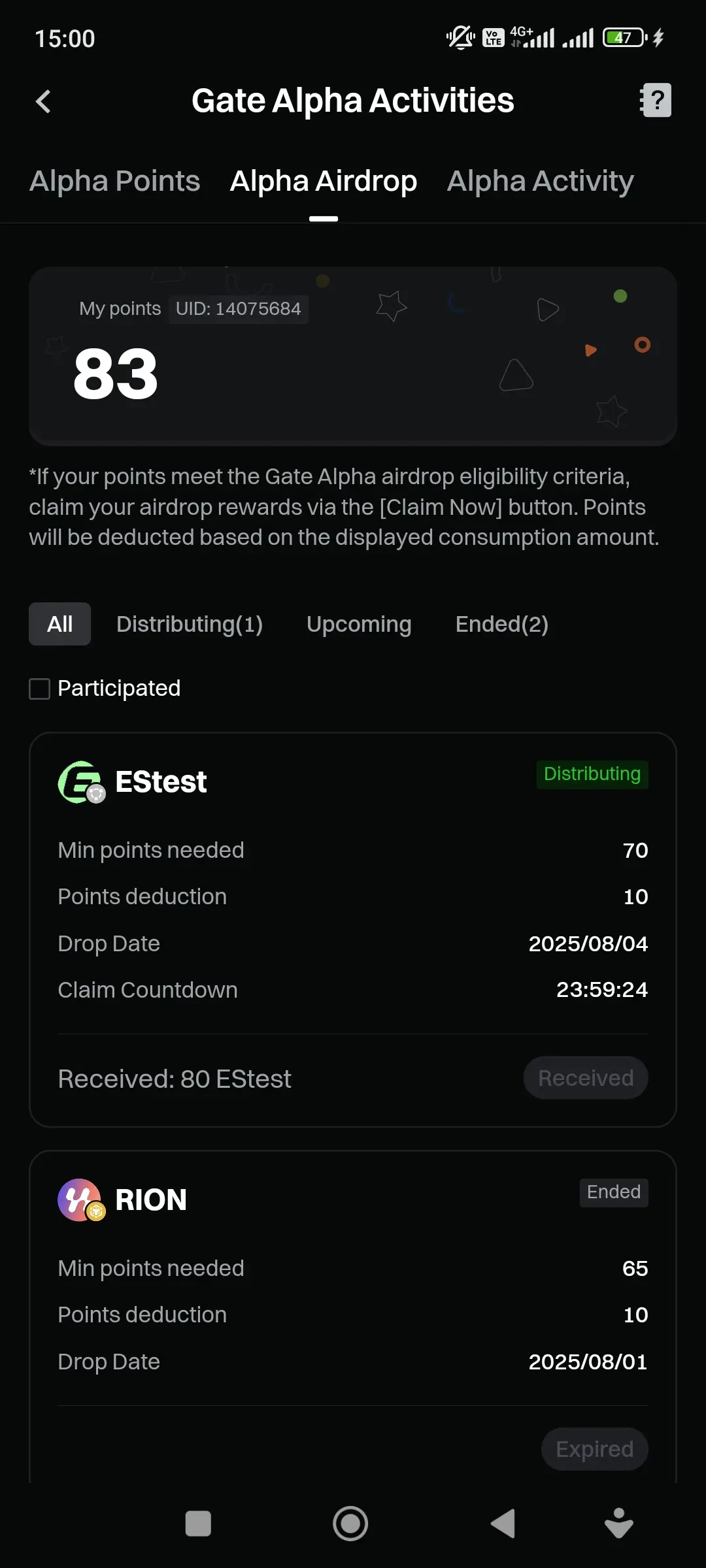Viewport: 706px width, 1568px height.
Task: Check the Participated checkbox
Action: click(x=40, y=689)
